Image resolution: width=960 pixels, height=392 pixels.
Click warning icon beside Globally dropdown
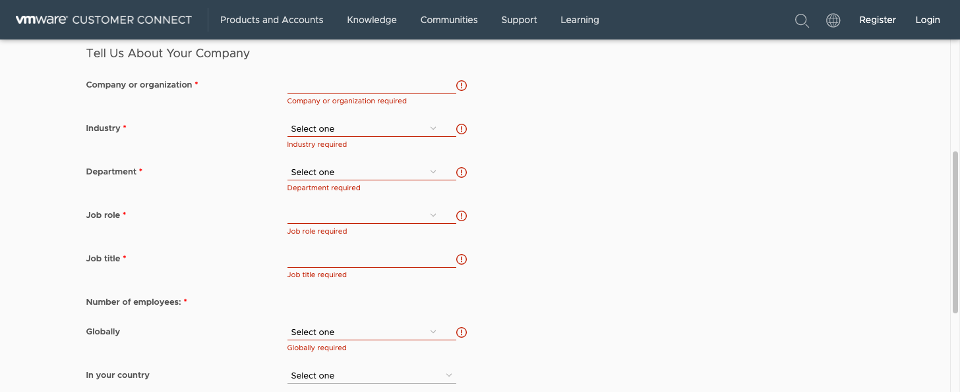(462, 333)
